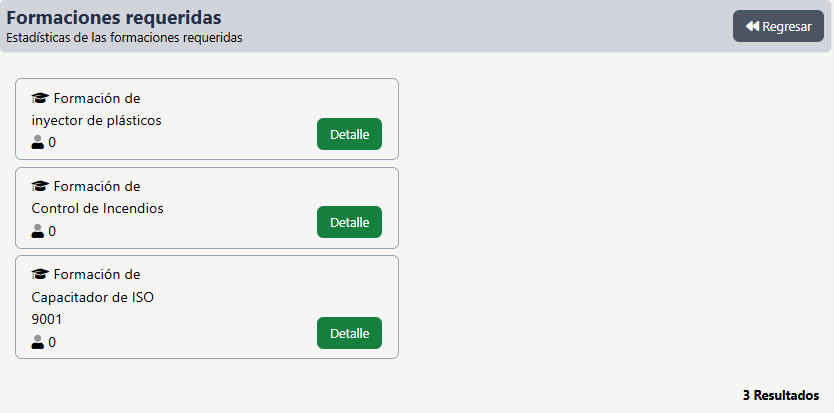The height and width of the screenshot is (413, 834).
Task: Open Detalle for inyector de plásticos
Action: 349,134
